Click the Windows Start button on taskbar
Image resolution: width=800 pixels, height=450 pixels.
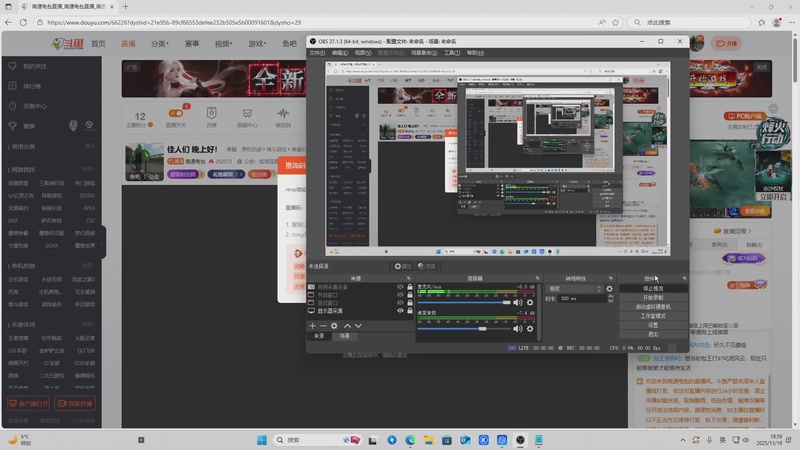tap(262, 440)
